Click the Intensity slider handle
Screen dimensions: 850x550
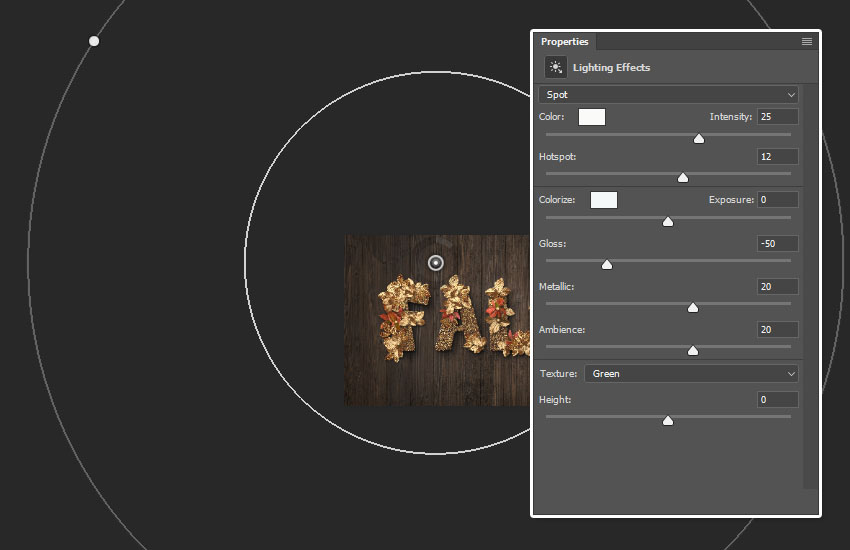point(699,139)
